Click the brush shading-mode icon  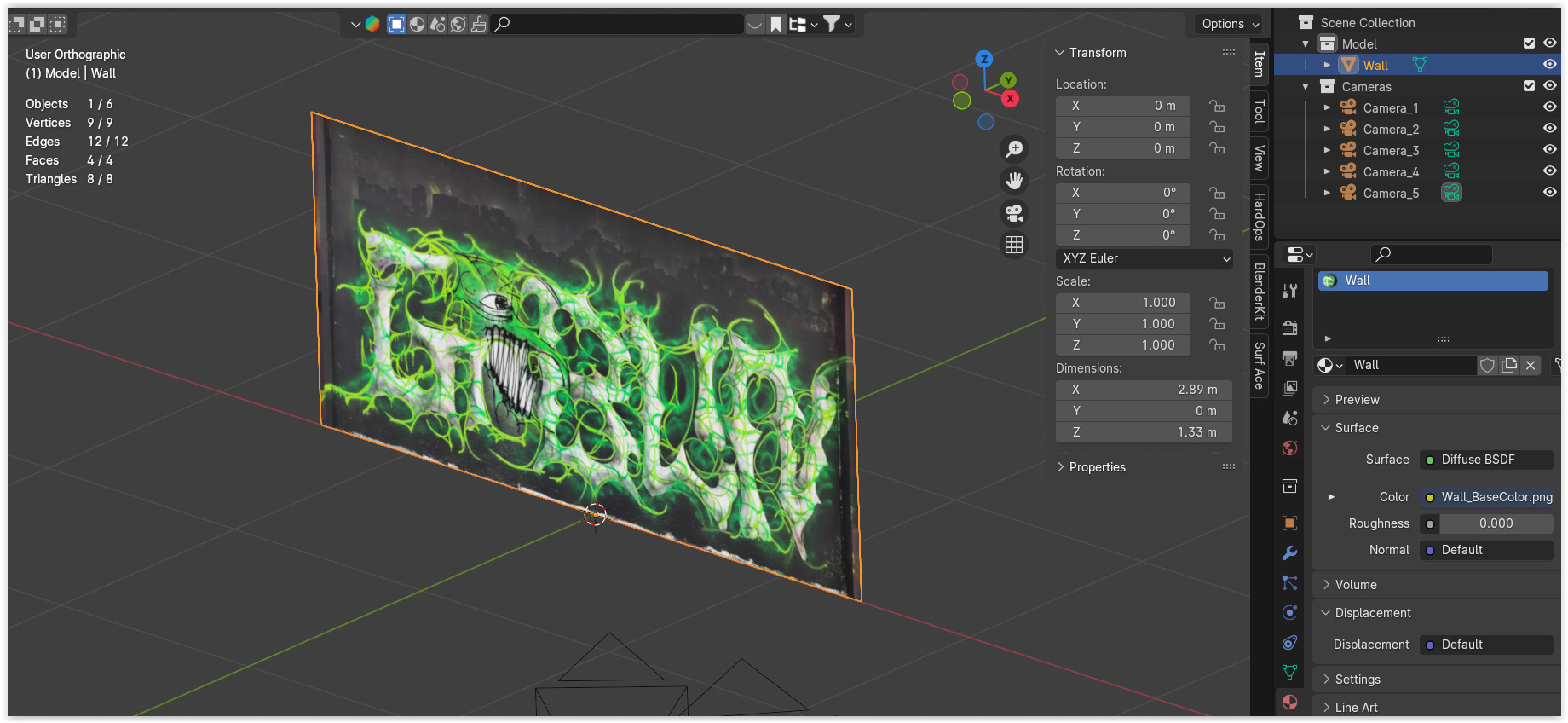click(479, 24)
